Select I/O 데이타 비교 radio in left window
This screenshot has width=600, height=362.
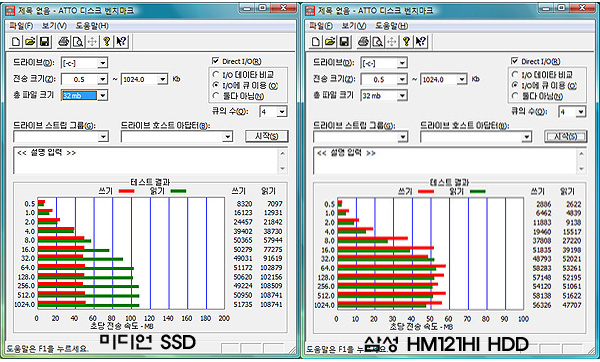coord(216,75)
